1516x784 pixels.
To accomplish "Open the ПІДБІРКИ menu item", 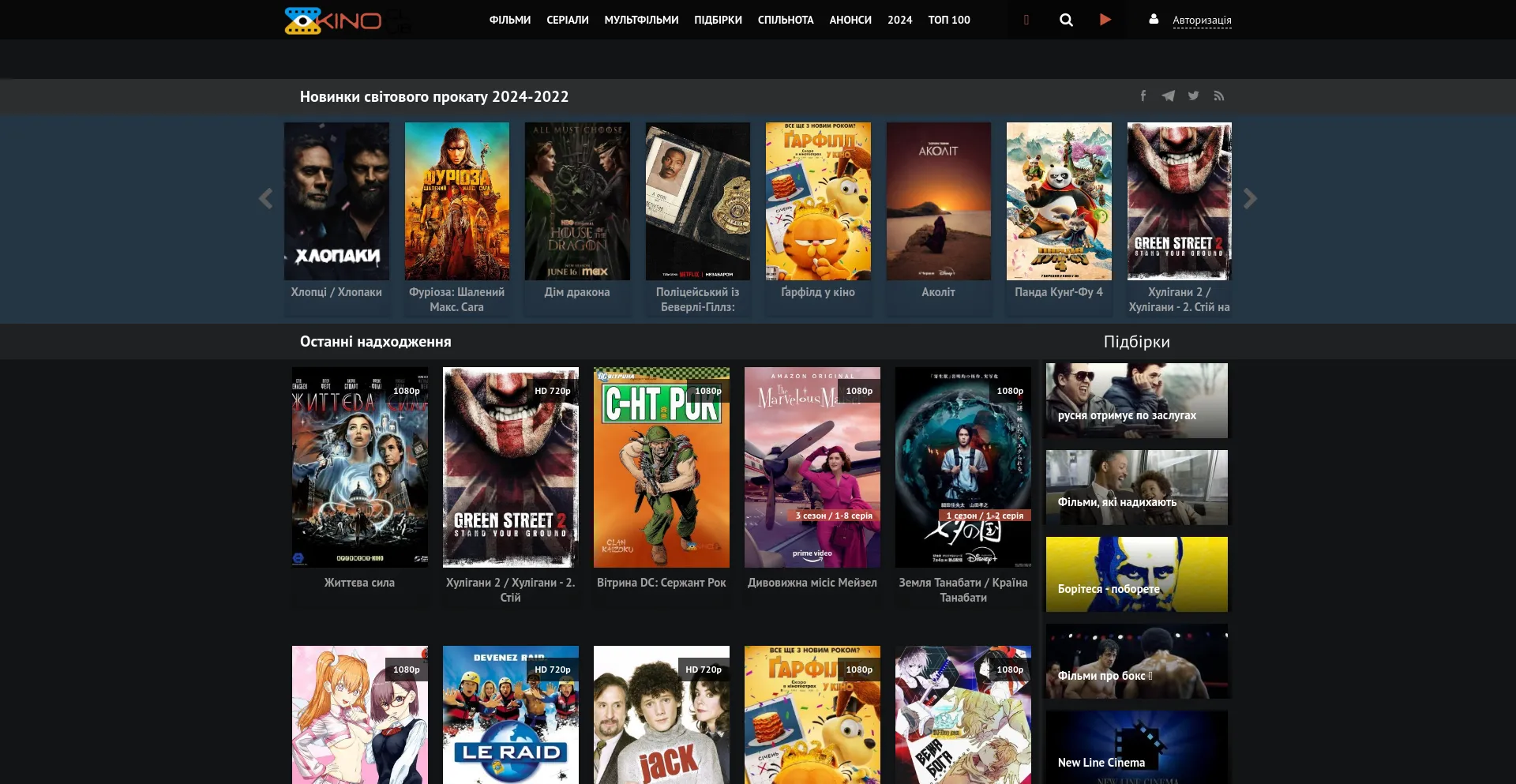I will (718, 20).
